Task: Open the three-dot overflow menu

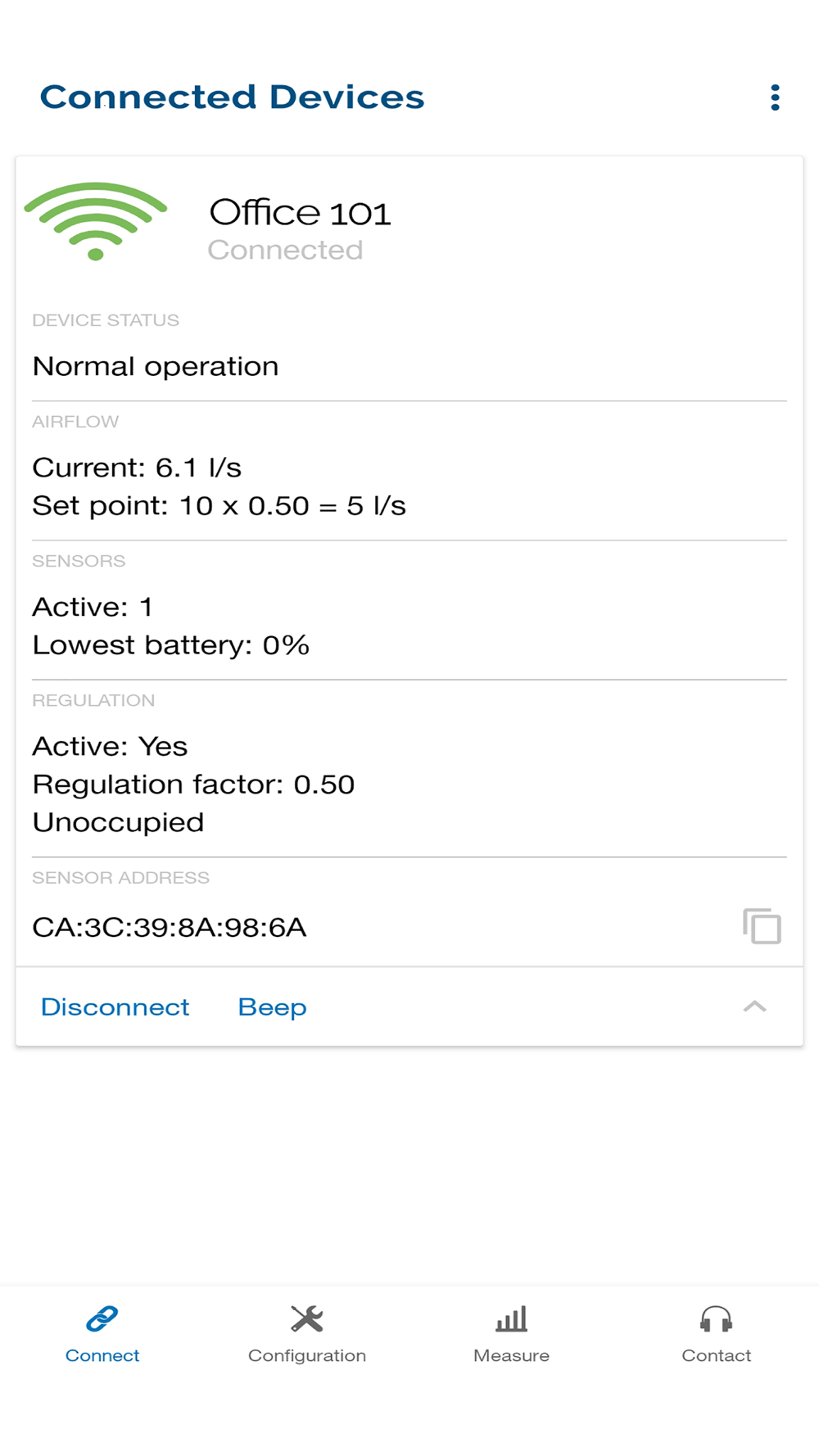Action: tap(775, 97)
